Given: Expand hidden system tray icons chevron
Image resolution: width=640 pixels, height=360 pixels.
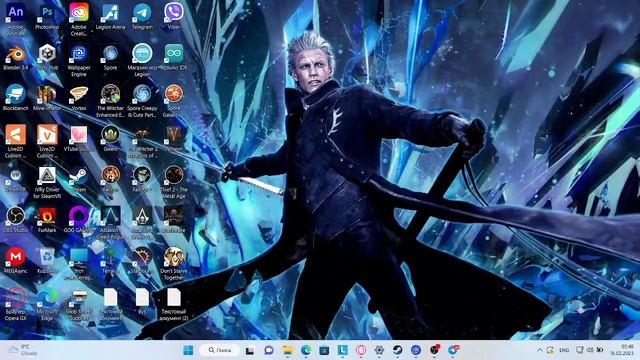Looking at the screenshot, I should (x=540, y=350).
